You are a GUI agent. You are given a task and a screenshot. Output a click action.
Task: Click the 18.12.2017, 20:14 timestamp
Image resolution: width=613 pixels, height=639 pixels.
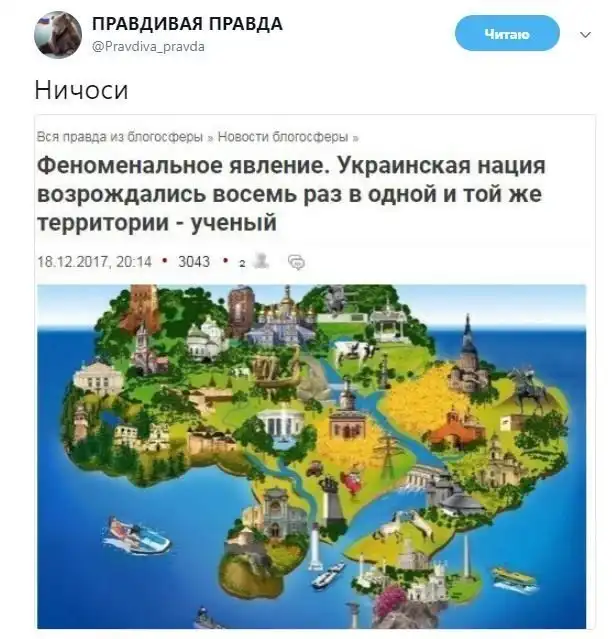(x=95, y=261)
